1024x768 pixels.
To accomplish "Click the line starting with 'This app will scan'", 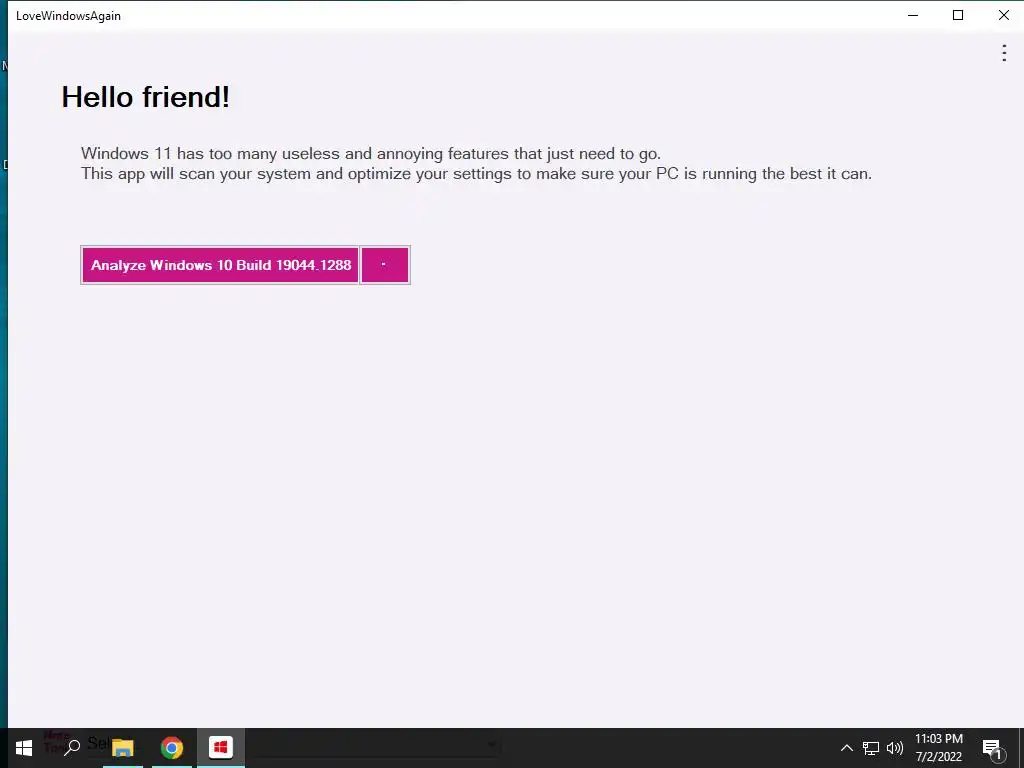I will [x=476, y=174].
